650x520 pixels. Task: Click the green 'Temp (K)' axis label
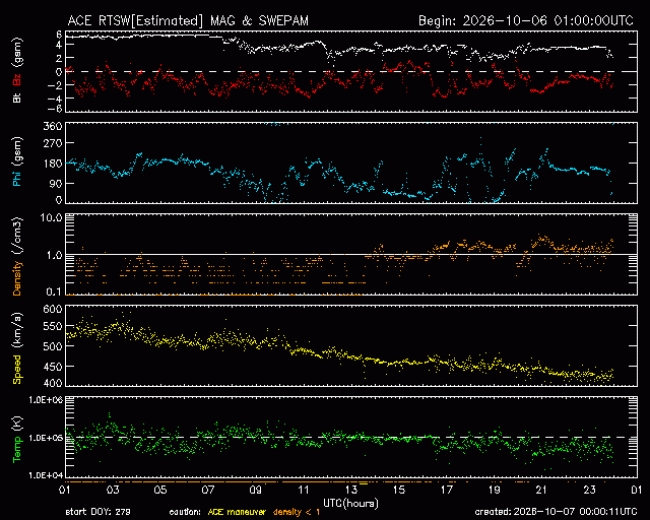(17, 440)
